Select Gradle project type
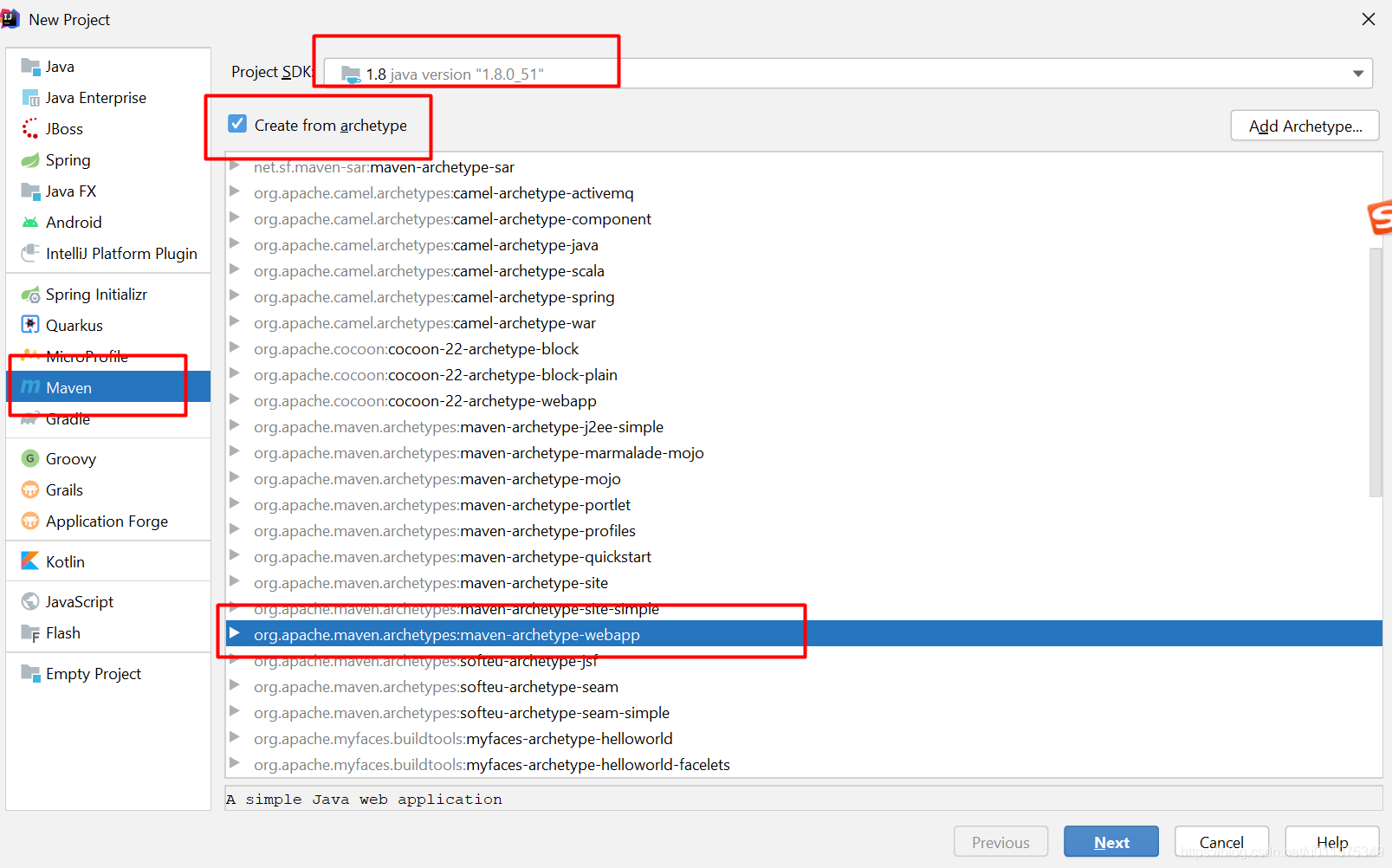Viewport: 1392px width, 868px height. click(x=108, y=418)
